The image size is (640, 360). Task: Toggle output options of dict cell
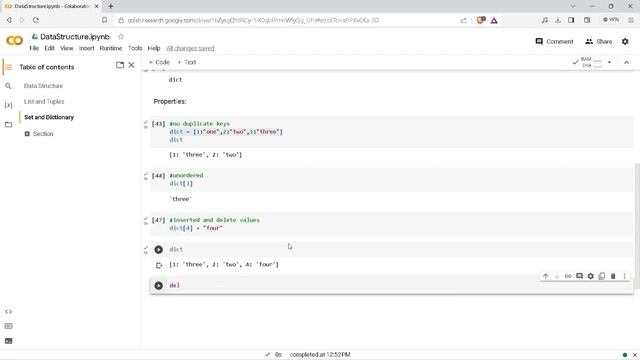pos(159,265)
